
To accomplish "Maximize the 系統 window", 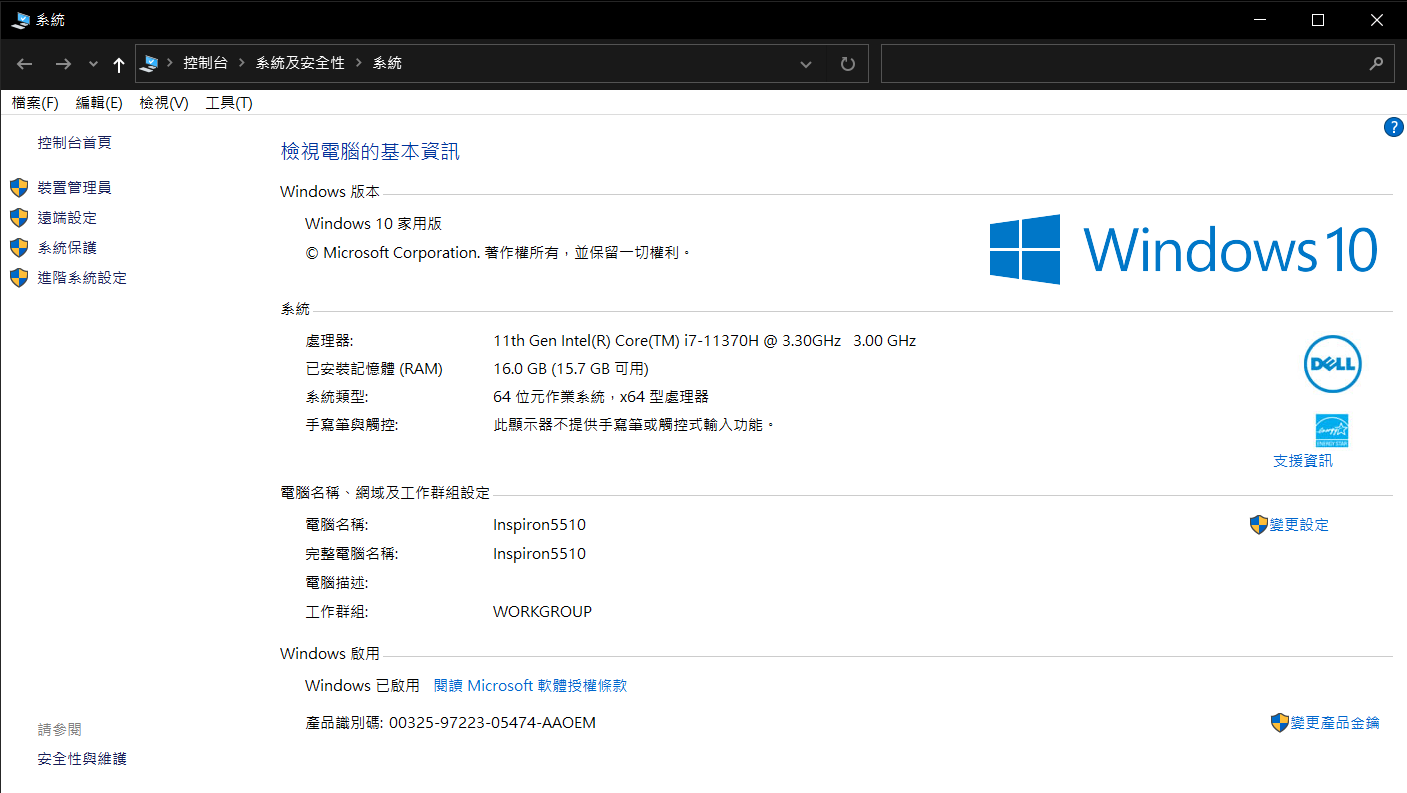I will point(1318,20).
